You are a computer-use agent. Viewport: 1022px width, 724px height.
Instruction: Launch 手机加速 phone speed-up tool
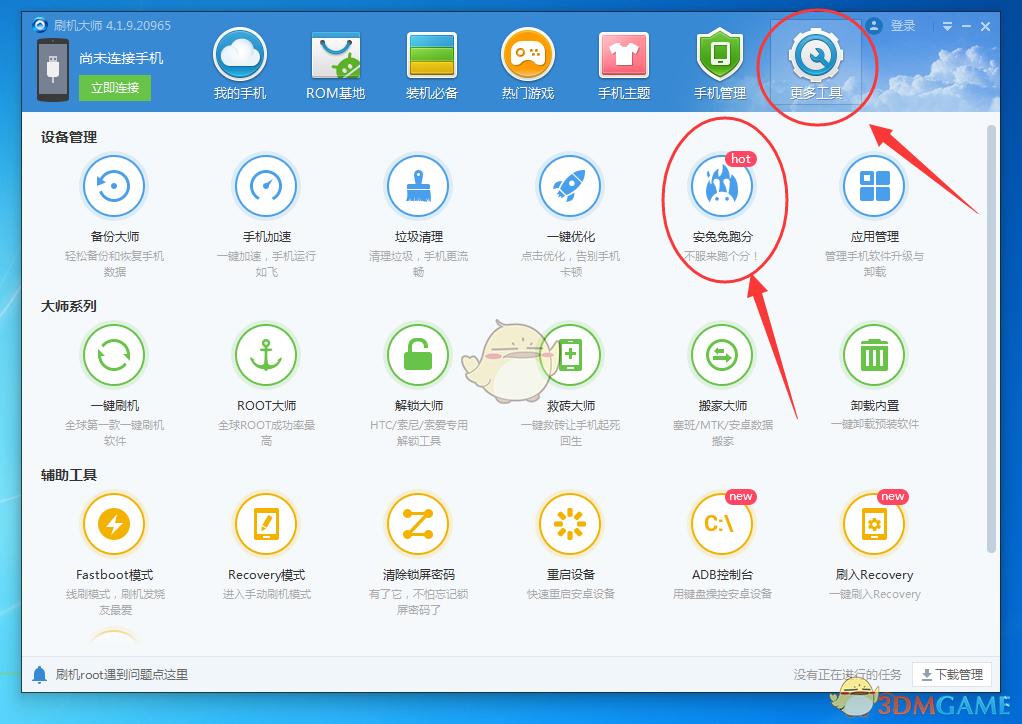(x=266, y=186)
